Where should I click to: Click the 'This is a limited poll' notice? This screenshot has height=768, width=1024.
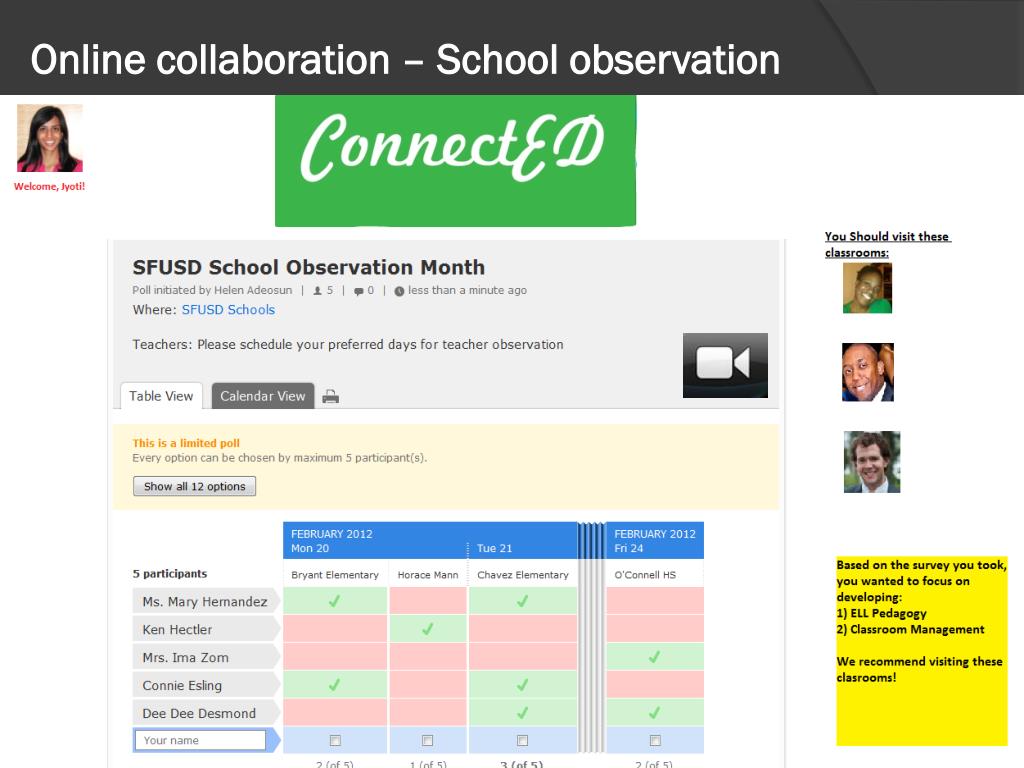pyautogui.click(x=186, y=443)
